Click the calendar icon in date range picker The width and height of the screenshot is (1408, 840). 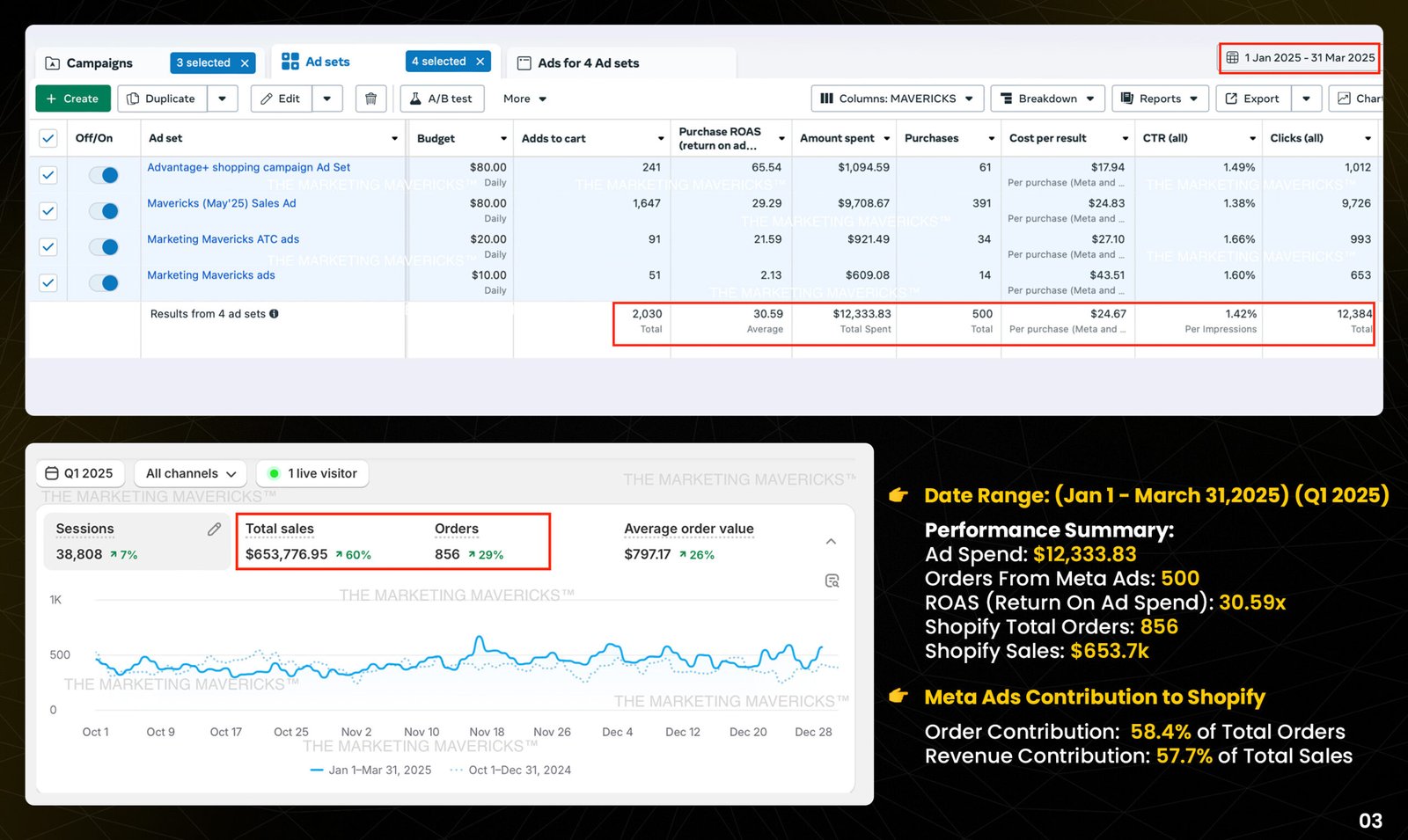[x=1233, y=58]
